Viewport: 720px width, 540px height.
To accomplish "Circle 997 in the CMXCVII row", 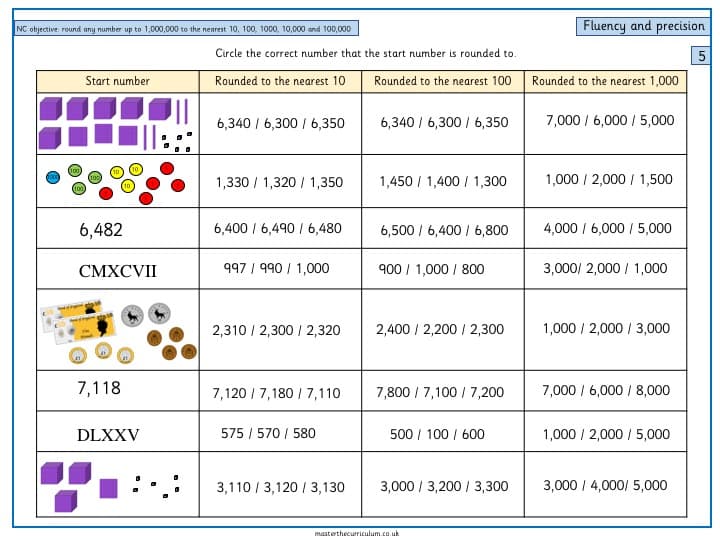I will point(235,268).
